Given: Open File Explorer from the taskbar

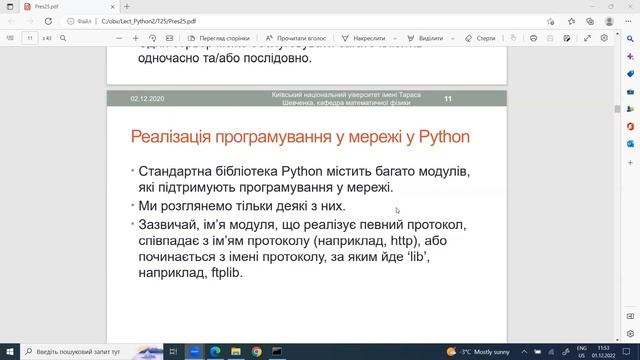Looking at the screenshot, I should click(x=236, y=351).
